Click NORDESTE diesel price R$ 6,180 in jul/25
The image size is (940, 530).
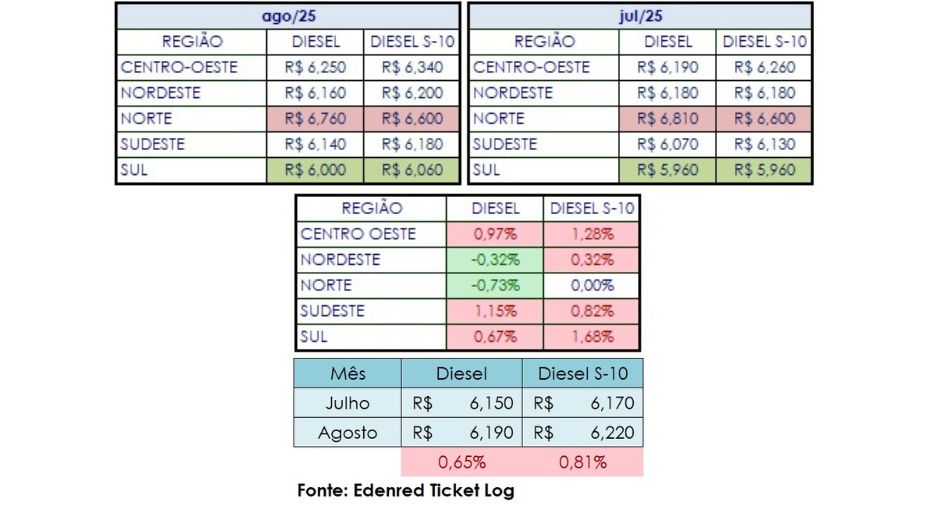pos(667,93)
